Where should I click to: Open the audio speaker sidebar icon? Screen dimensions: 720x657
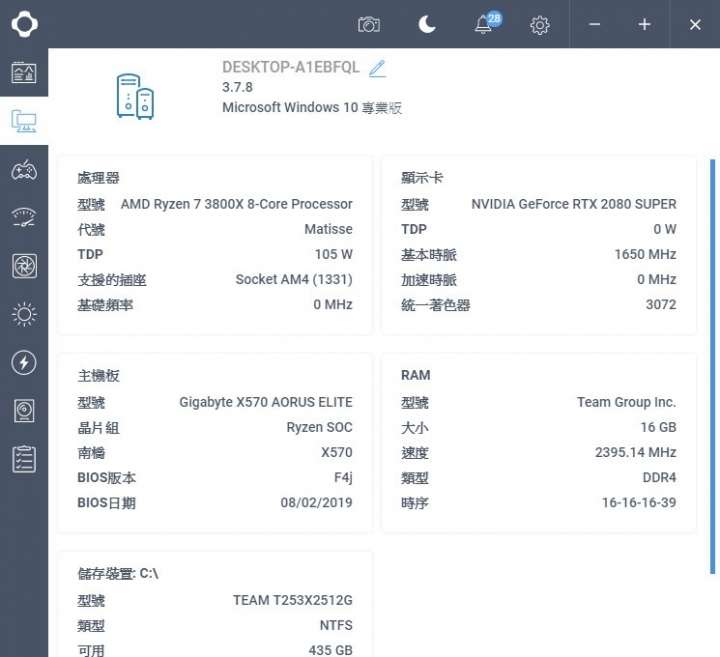coord(24,411)
